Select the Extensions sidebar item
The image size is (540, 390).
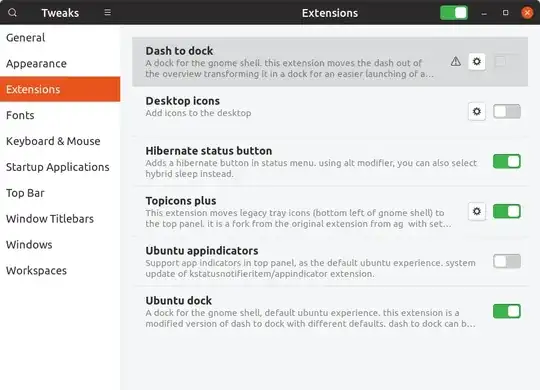click(60, 89)
